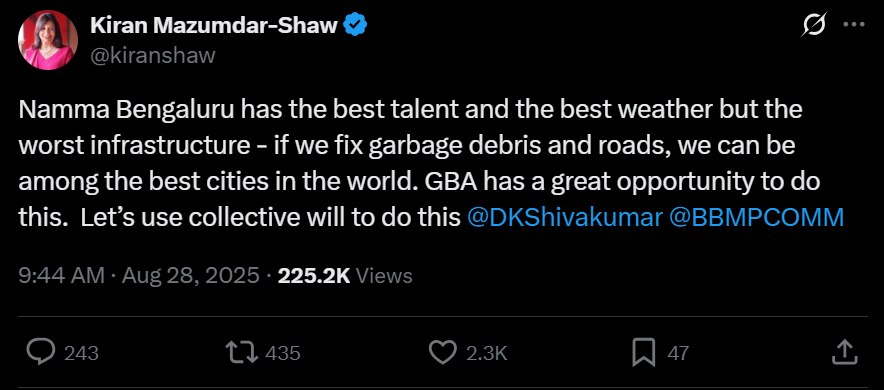The image size is (884, 390).
Task: Open the Grok explain-post icon
Action: tap(814, 25)
